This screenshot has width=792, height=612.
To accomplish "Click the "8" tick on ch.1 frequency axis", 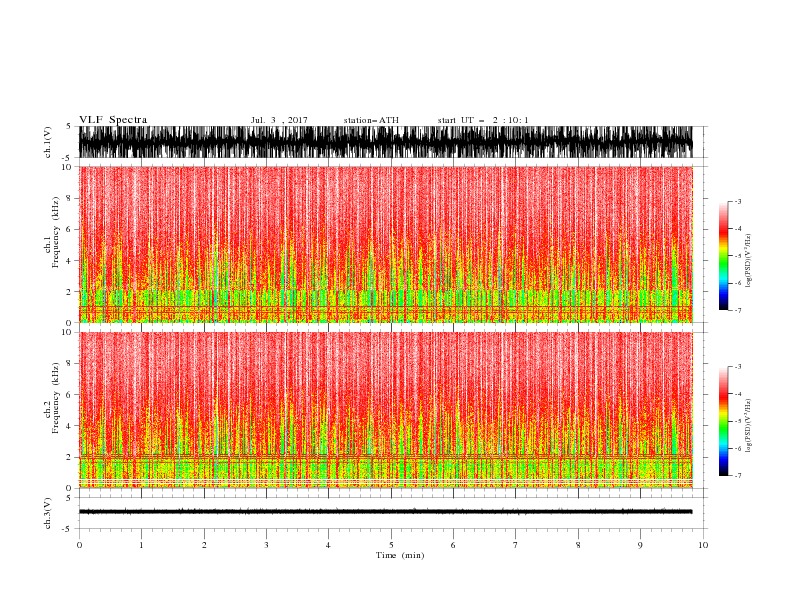I will (69, 198).
